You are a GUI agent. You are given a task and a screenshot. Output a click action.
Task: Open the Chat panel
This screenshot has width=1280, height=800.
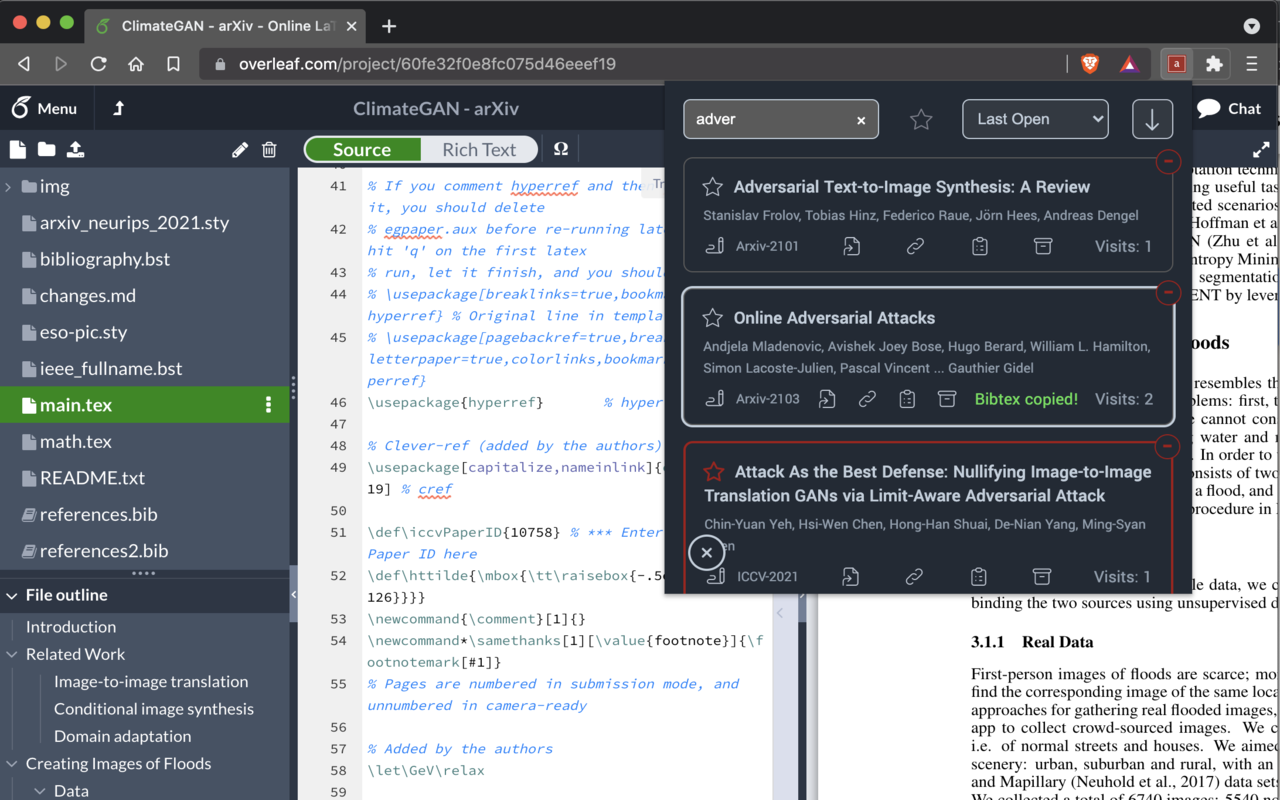1230,108
